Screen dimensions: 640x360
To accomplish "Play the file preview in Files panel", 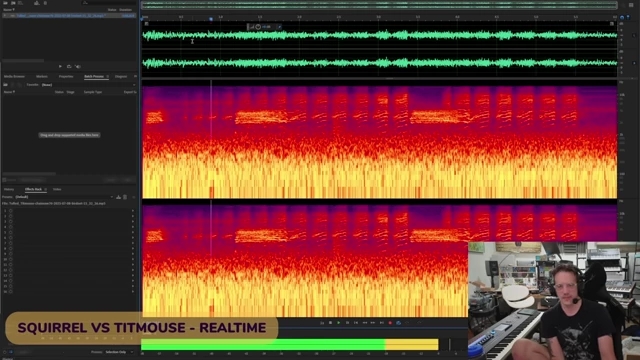I will pos(60,66).
